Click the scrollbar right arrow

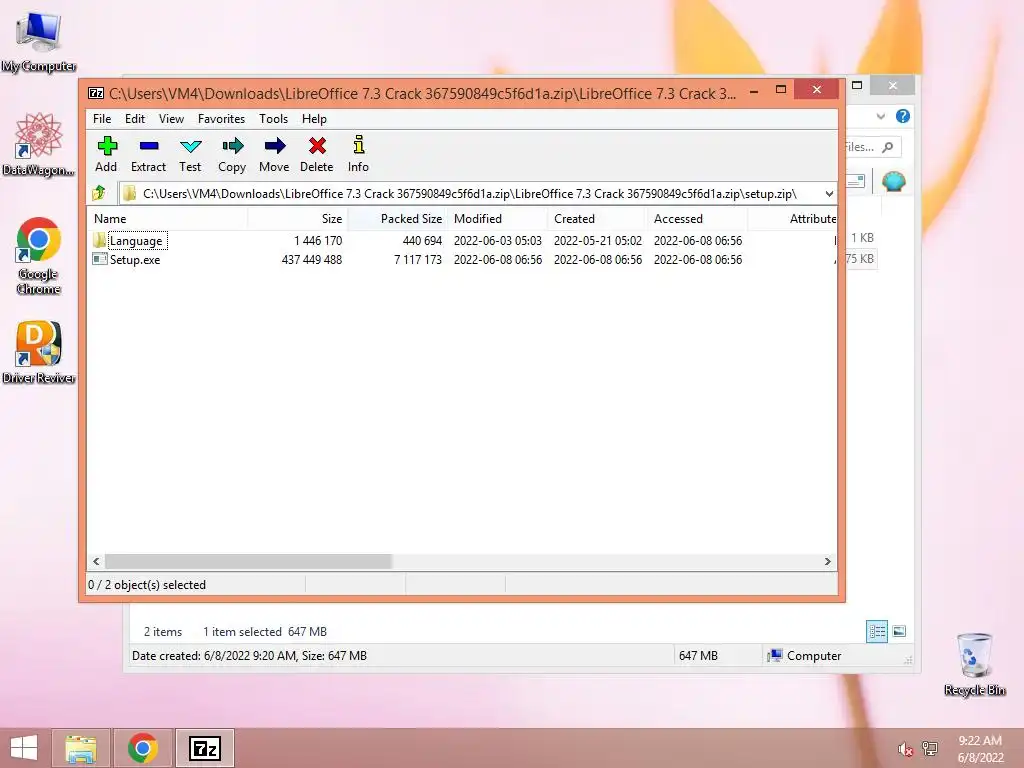click(827, 562)
